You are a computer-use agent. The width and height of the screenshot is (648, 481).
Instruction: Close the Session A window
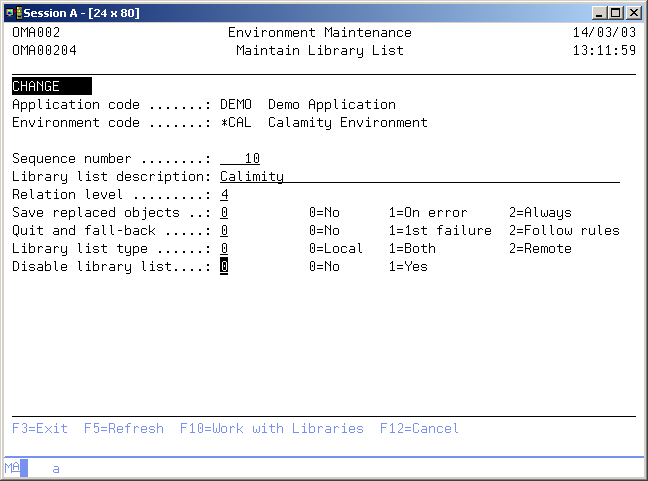click(634, 12)
